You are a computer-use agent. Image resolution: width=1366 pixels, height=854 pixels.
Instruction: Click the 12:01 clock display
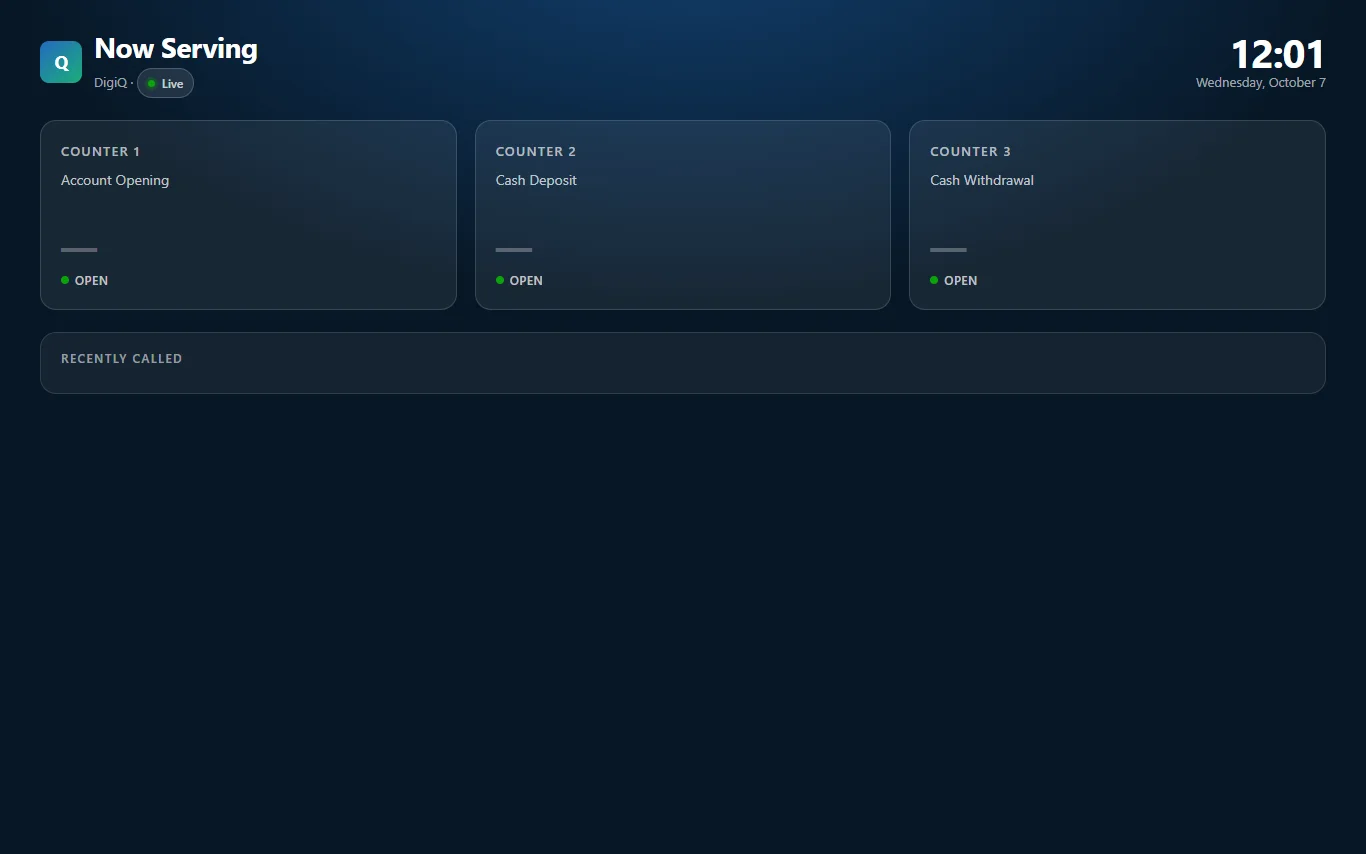tap(1278, 54)
